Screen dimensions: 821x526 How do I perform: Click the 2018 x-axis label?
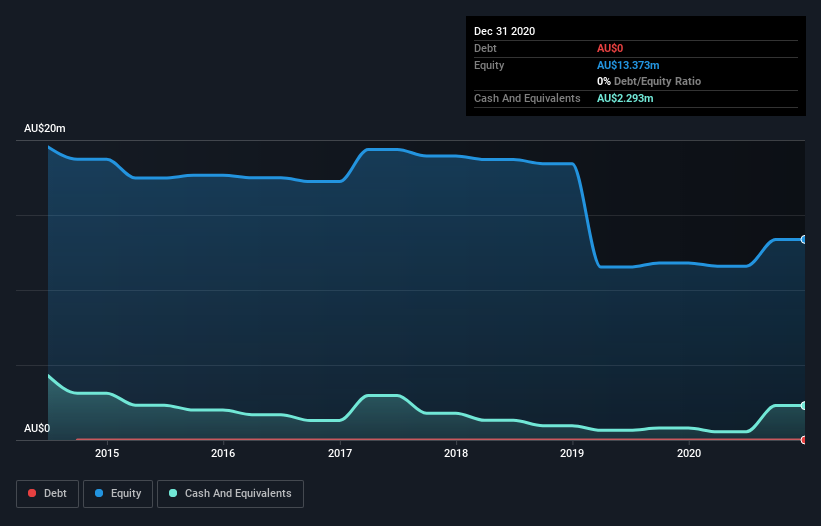click(x=456, y=453)
